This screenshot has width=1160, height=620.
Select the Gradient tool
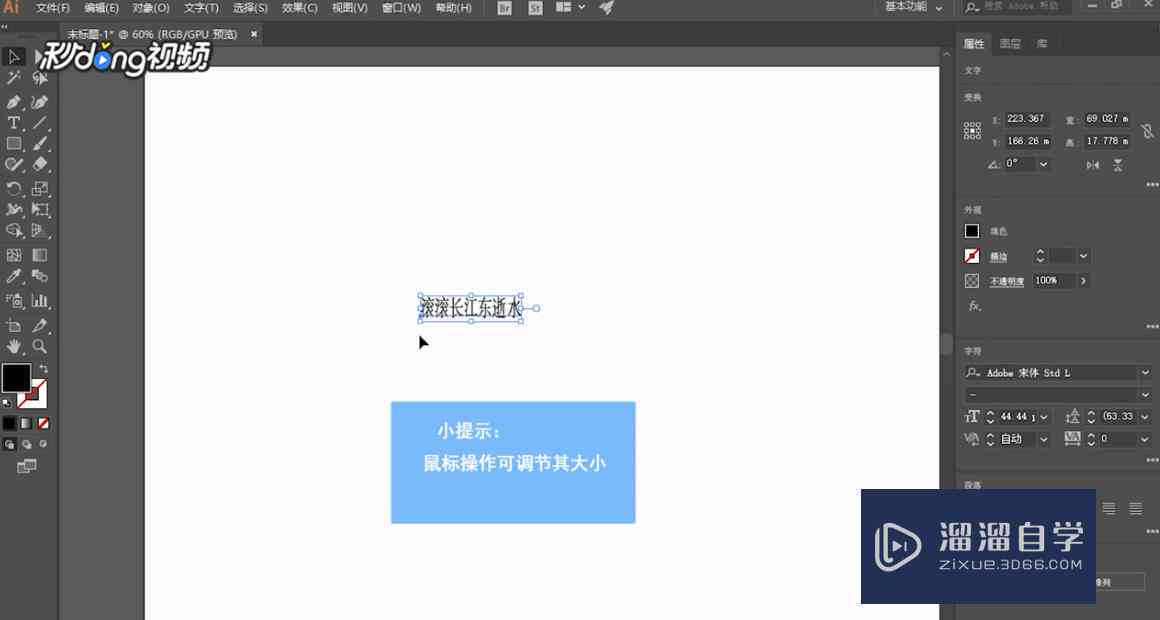[40, 255]
